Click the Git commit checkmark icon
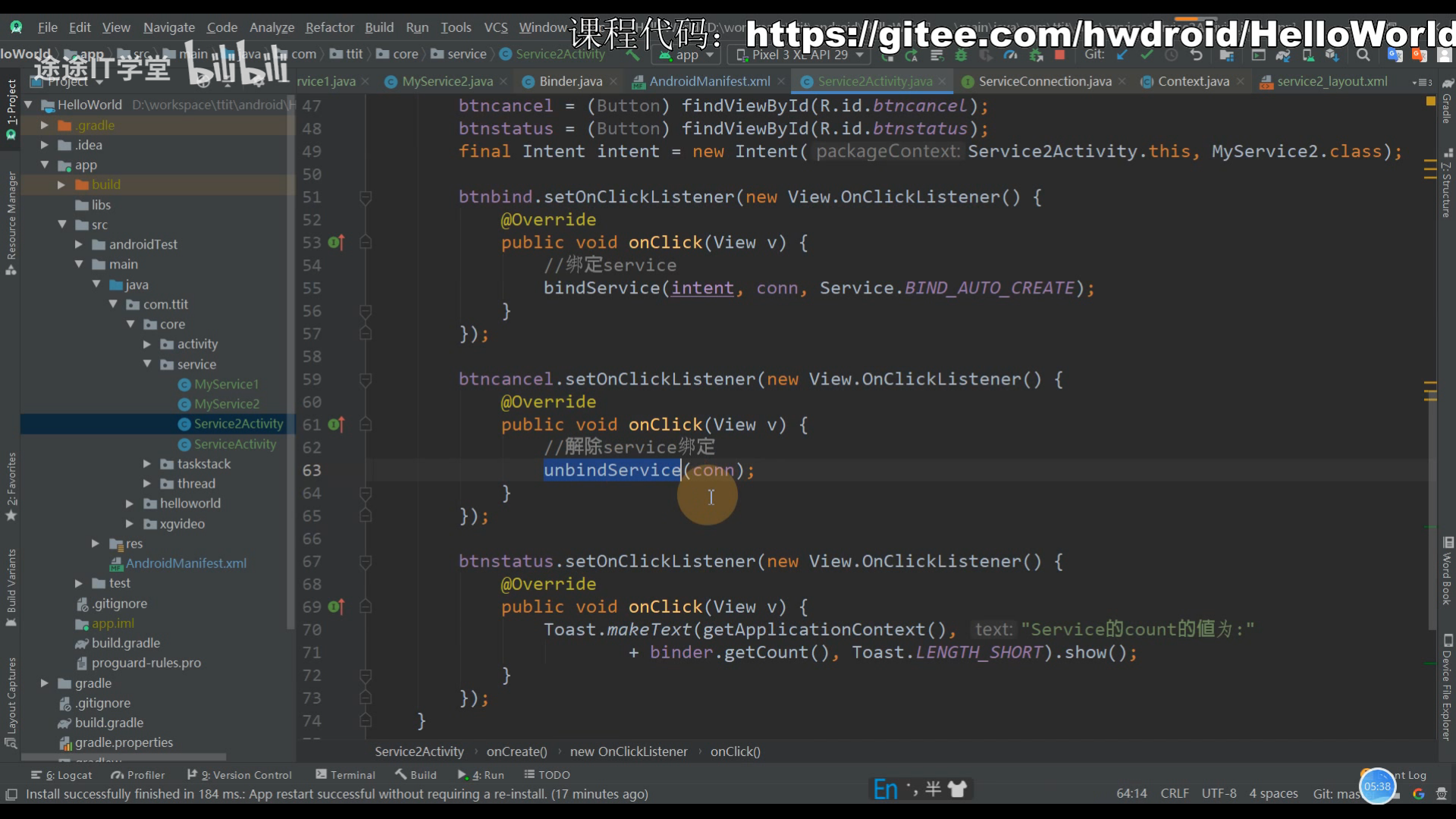The width and height of the screenshot is (1456, 819). 1147,55
